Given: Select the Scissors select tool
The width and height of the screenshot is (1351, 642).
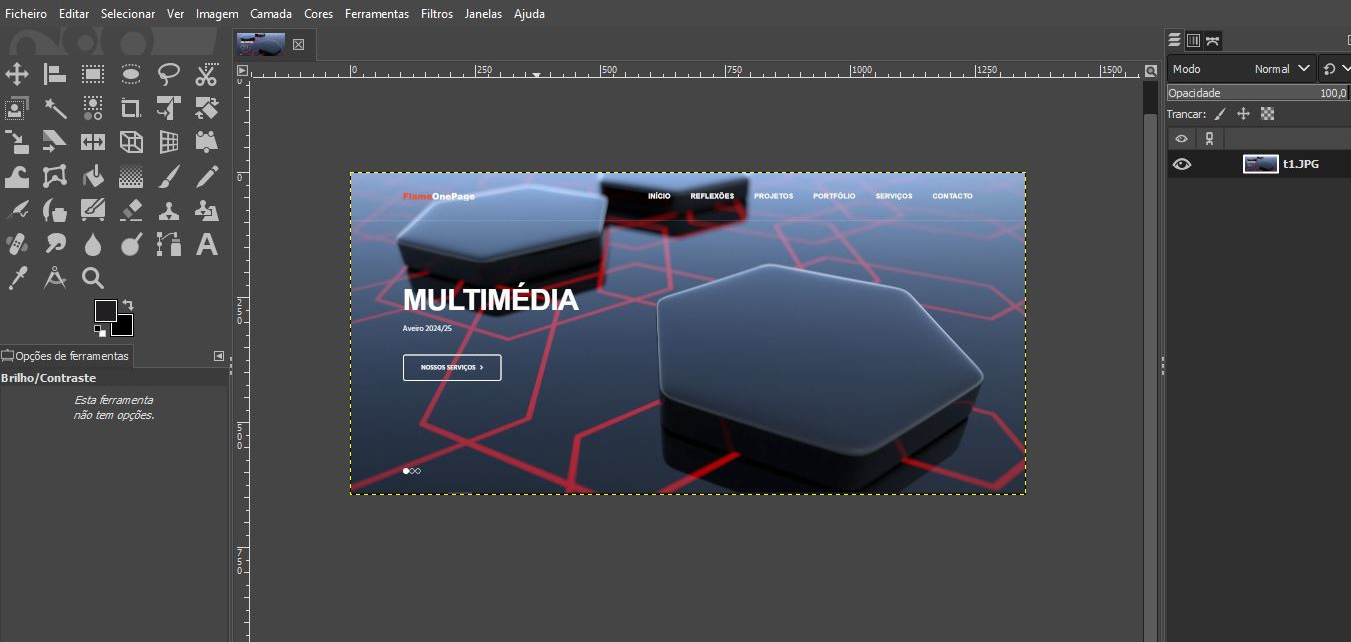Looking at the screenshot, I should coord(207,74).
